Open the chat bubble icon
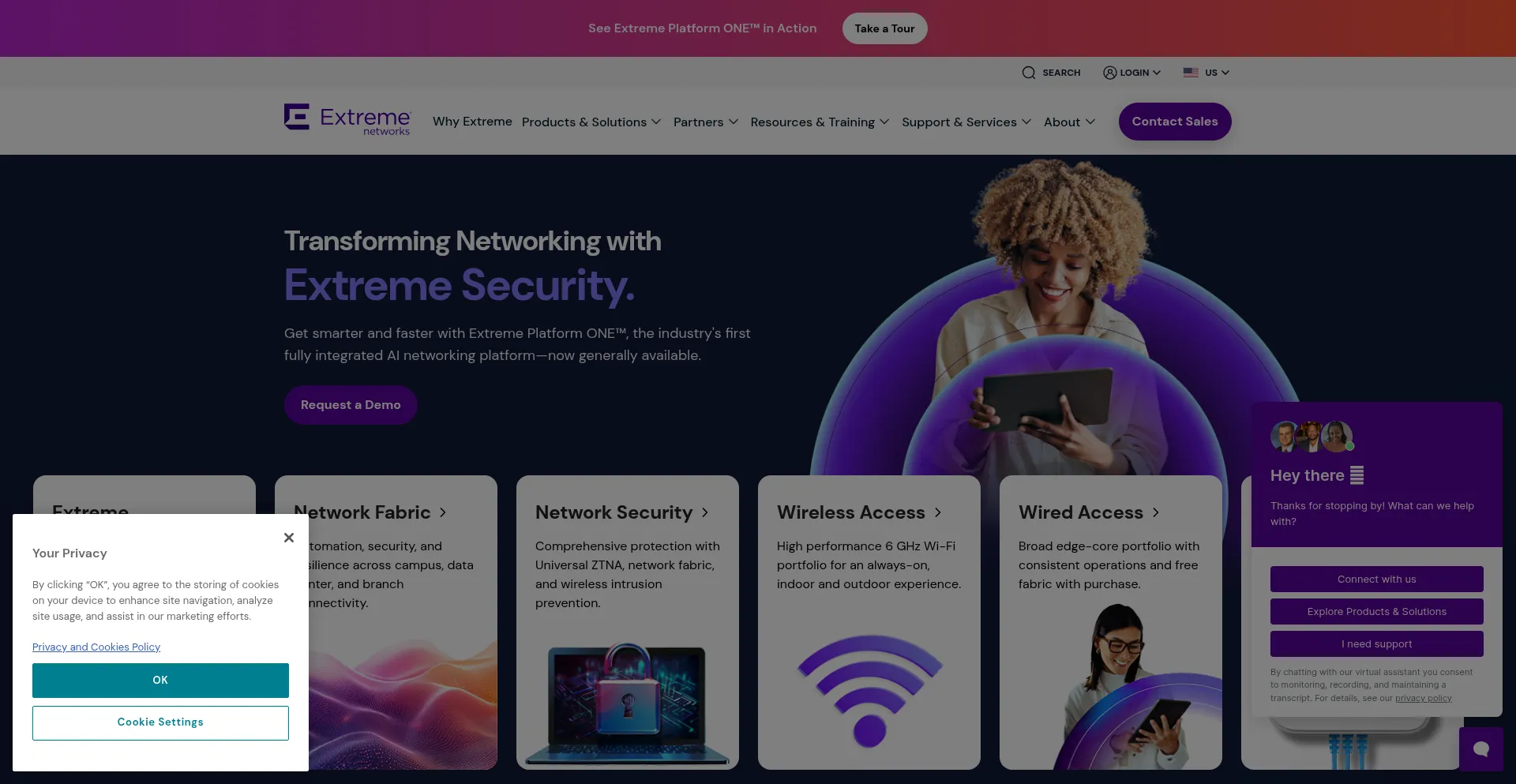The height and width of the screenshot is (784, 1516). (1481, 749)
